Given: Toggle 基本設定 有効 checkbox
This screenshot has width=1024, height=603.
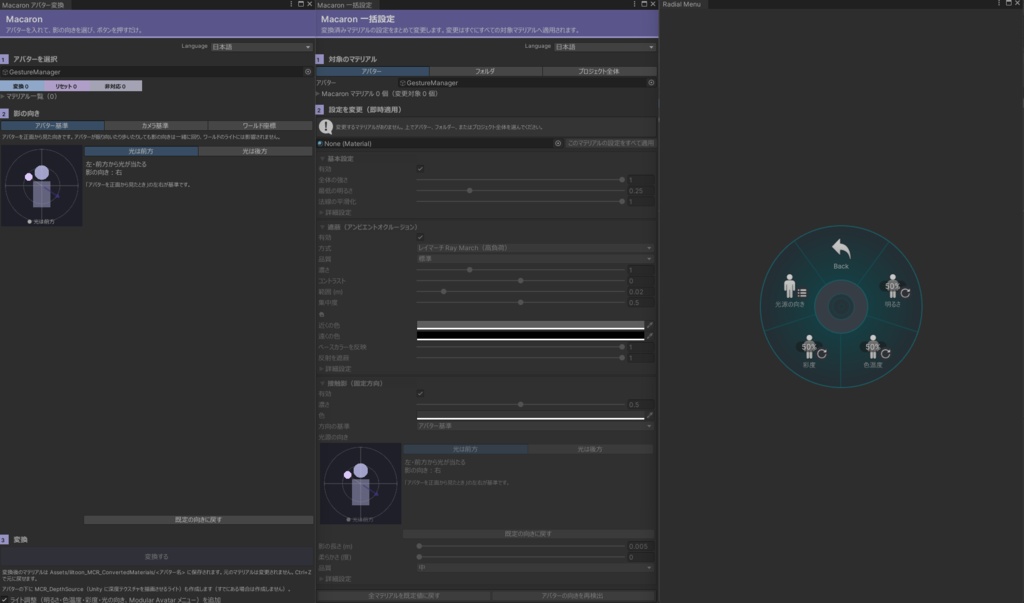Looking at the screenshot, I should (x=421, y=169).
